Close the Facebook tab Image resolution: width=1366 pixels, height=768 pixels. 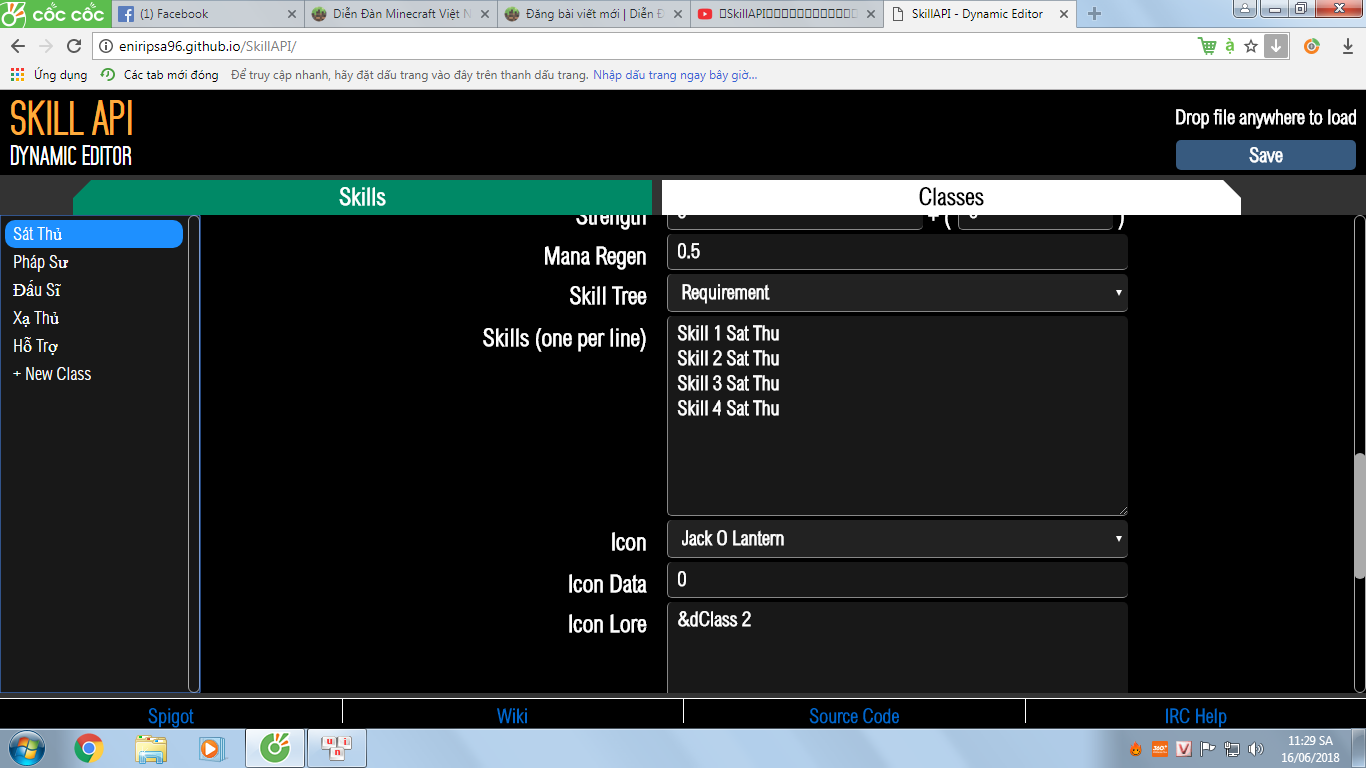291,14
